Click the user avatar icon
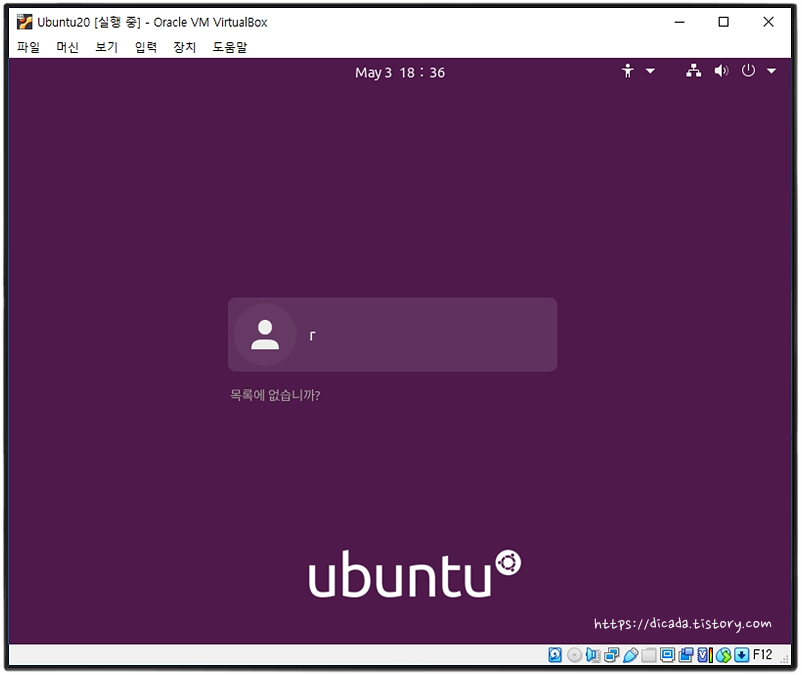This screenshot has width=802, height=675. pos(265,334)
